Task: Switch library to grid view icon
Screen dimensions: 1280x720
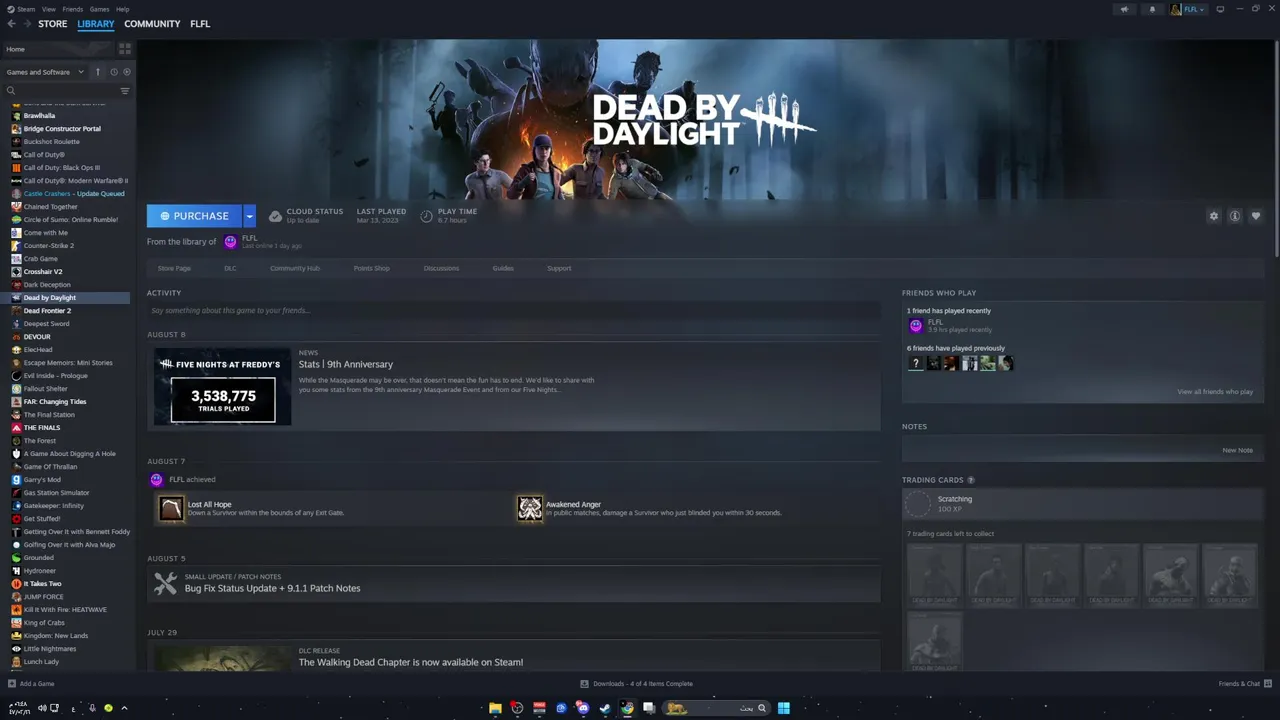Action: click(125, 48)
